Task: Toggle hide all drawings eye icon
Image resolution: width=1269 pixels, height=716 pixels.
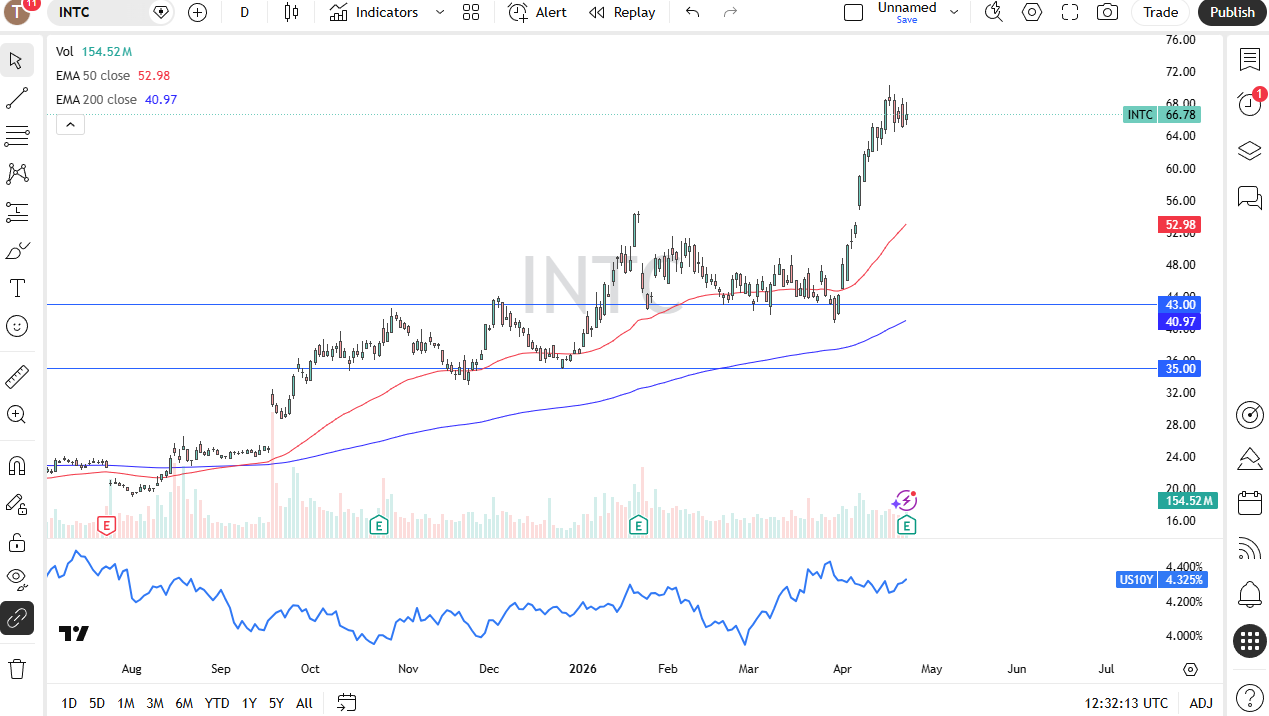Action: (17, 578)
